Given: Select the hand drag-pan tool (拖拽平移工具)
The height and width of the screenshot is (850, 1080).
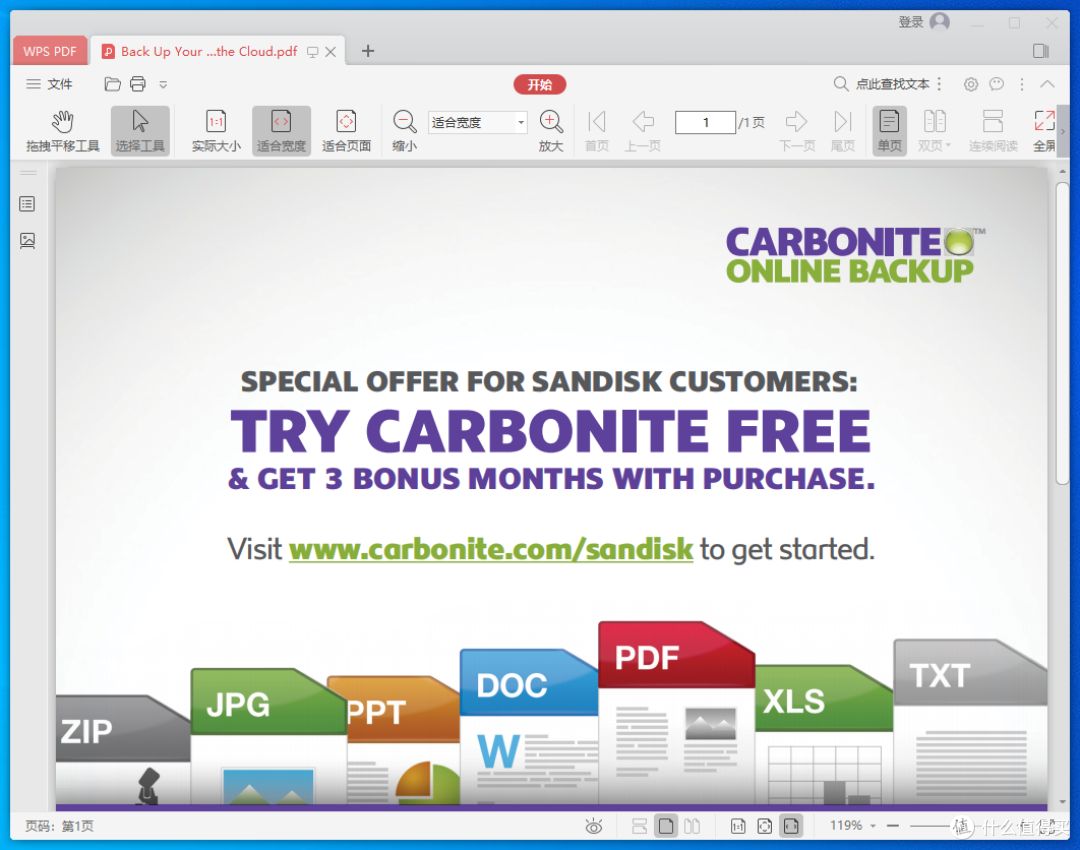Looking at the screenshot, I should [x=63, y=131].
